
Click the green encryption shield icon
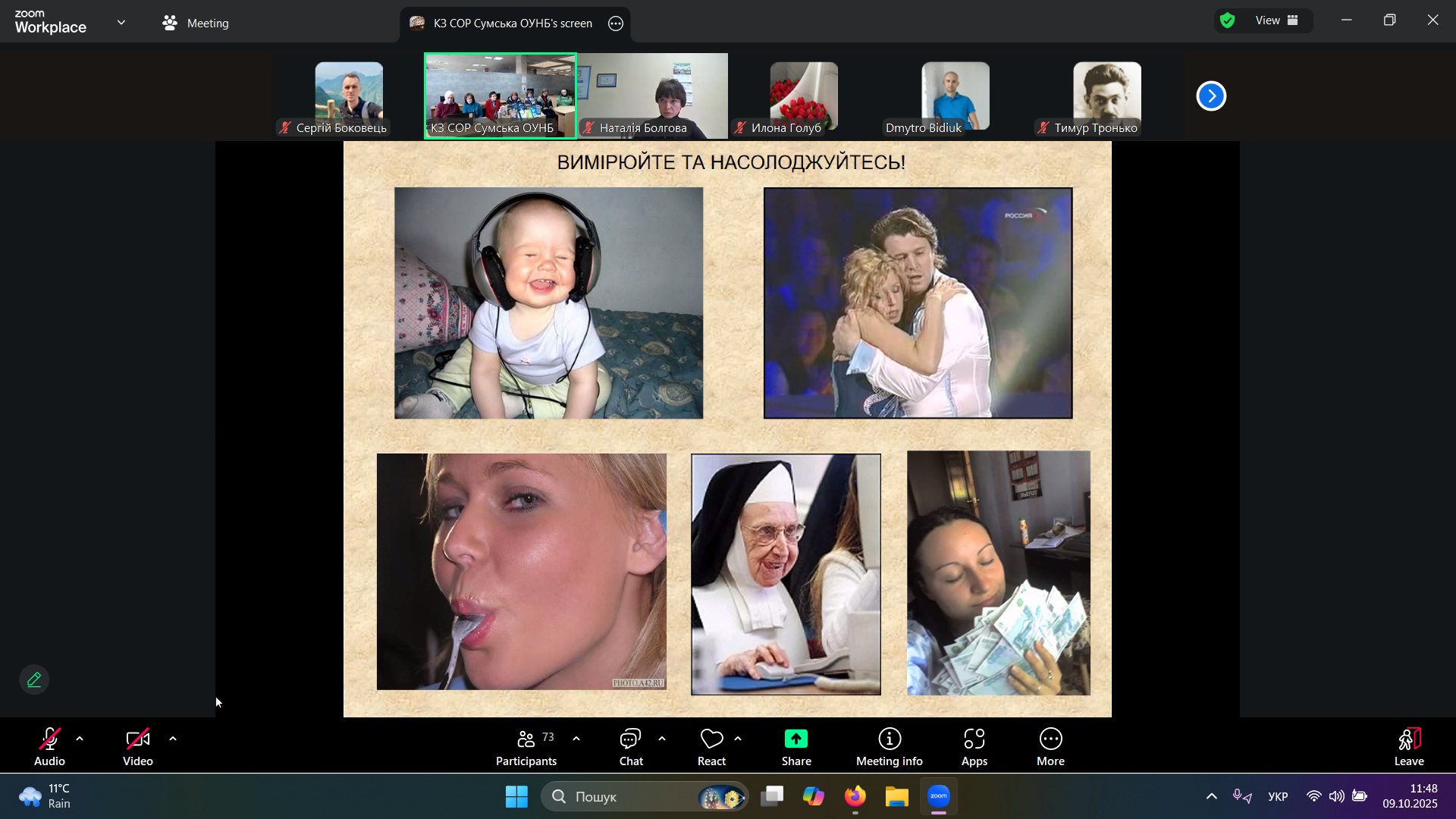(x=1227, y=20)
